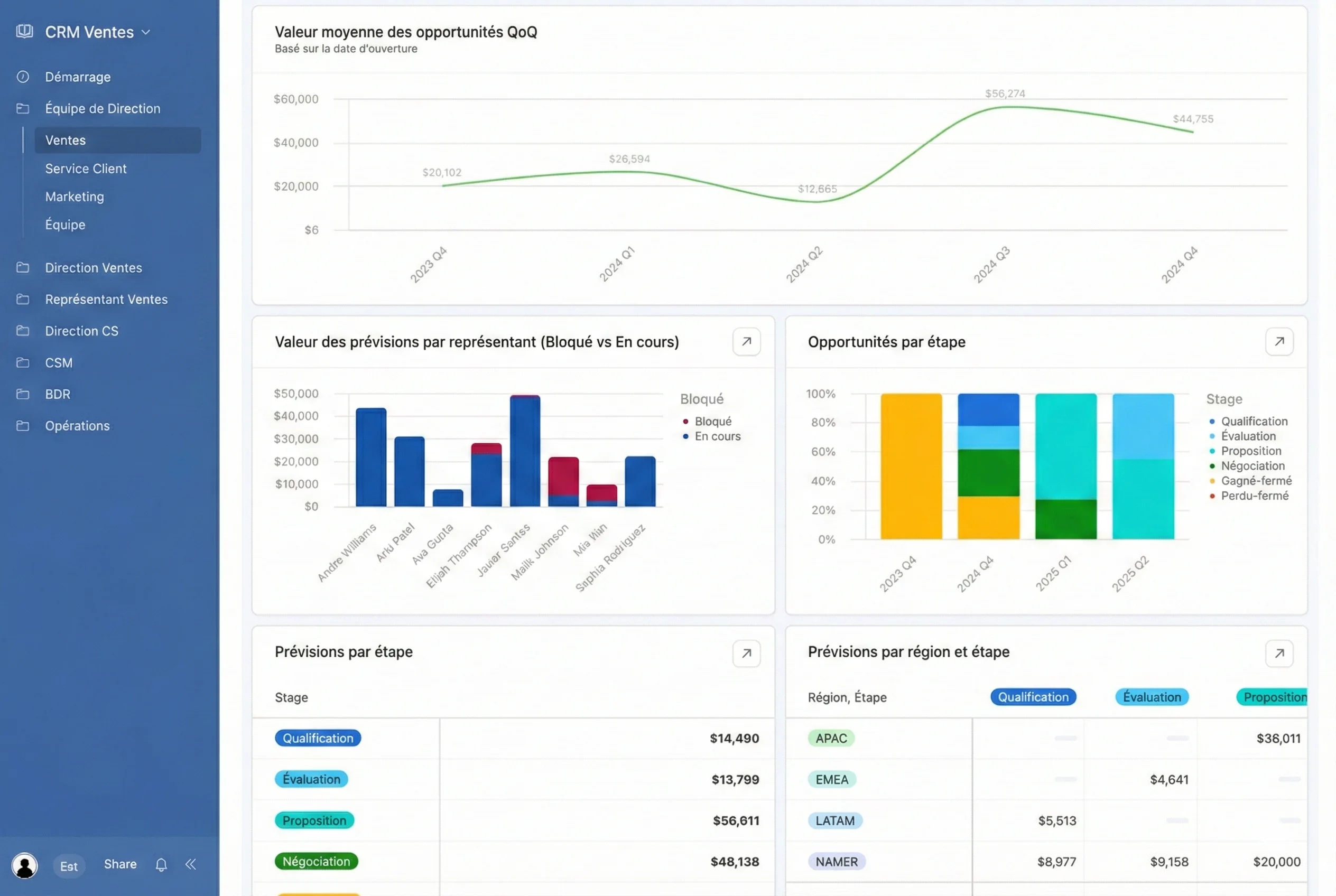This screenshot has width=1336, height=896.
Task: Click the Share button
Action: [119, 865]
